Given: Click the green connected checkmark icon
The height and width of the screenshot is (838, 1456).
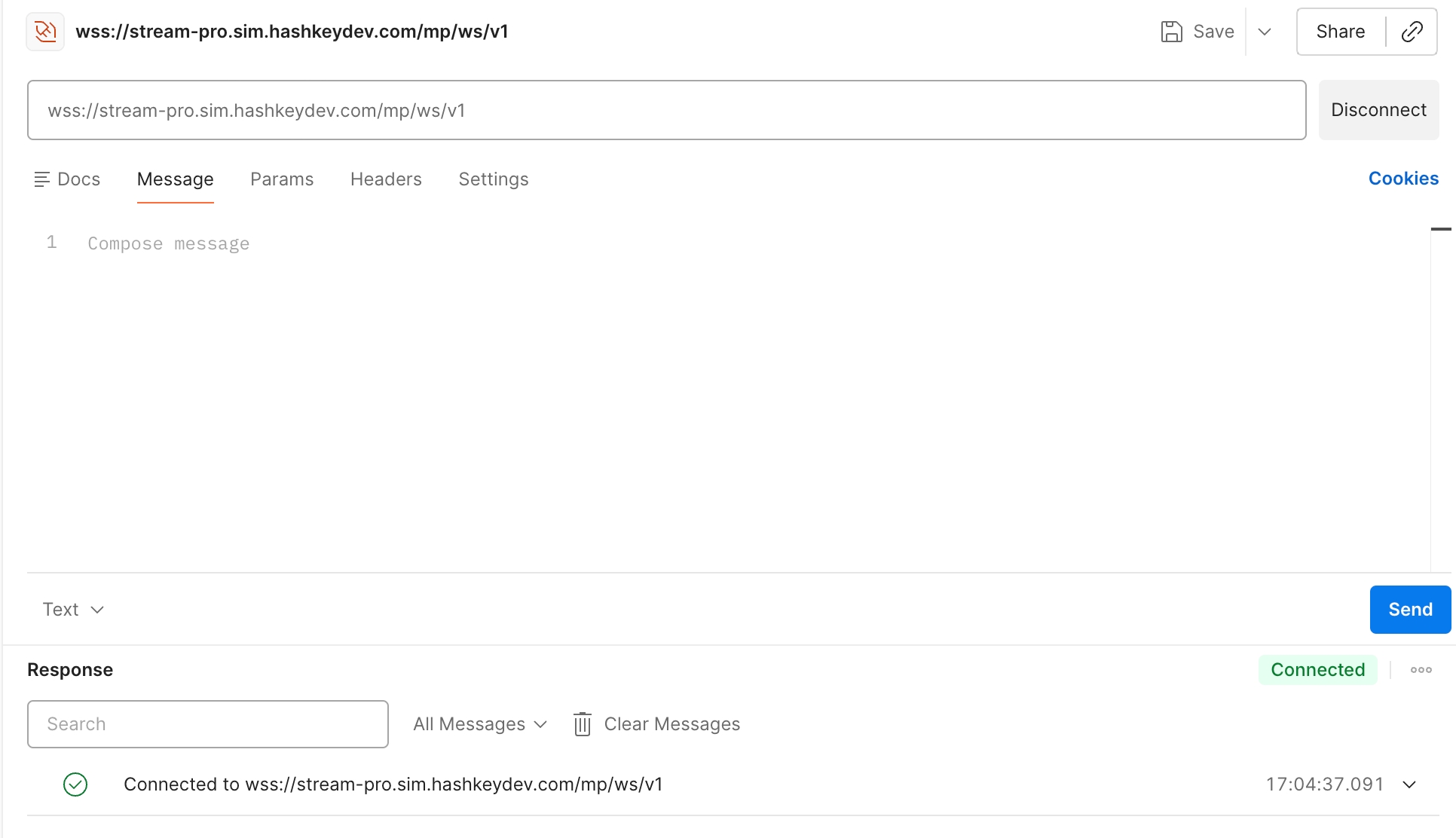Looking at the screenshot, I should [75, 784].
